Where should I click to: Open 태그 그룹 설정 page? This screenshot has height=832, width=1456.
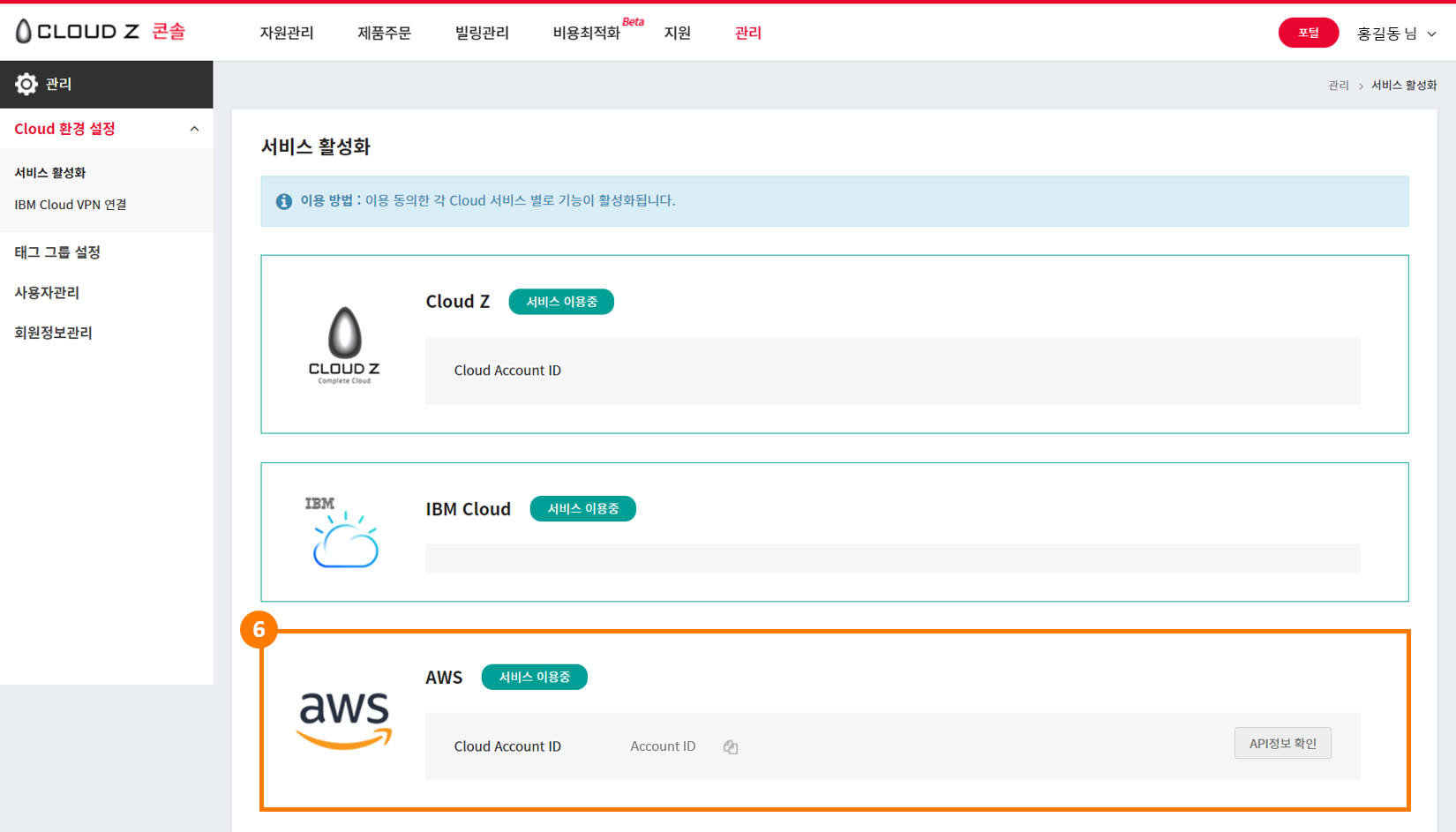[x=57, y=252]
